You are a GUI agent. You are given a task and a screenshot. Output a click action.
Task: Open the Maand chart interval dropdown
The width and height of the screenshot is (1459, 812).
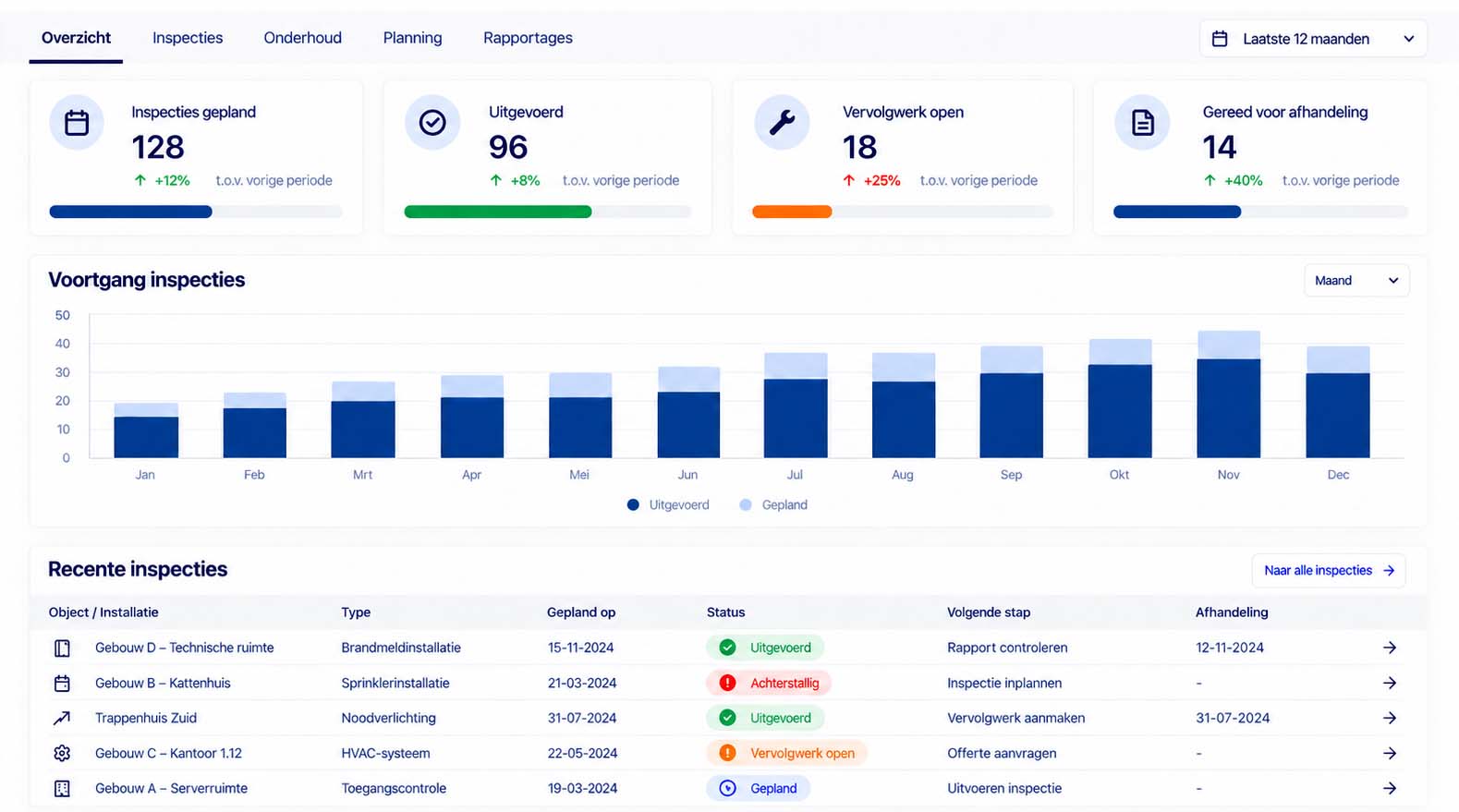[1356, 281]
